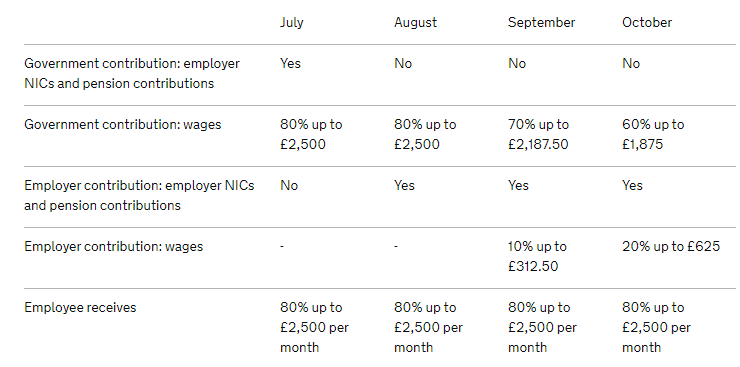Click the September 70% up to £2,187.50 cell

tap(538, 134)
